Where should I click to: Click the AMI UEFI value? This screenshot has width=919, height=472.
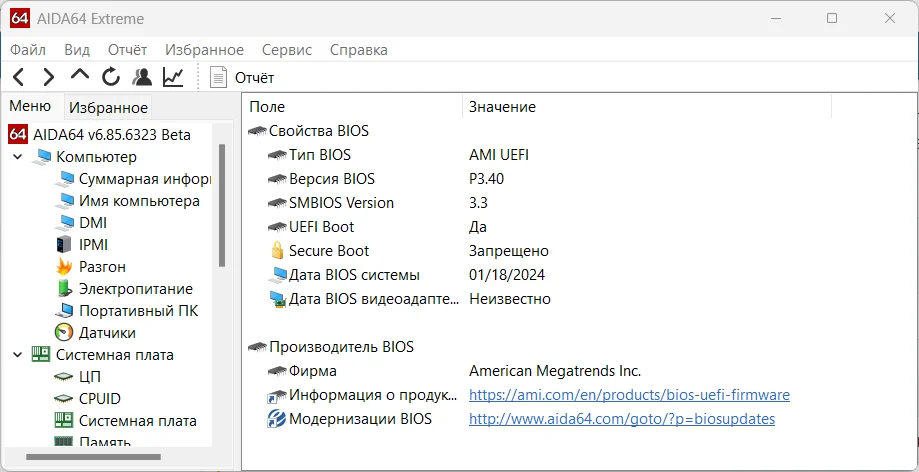click(499, 155)
